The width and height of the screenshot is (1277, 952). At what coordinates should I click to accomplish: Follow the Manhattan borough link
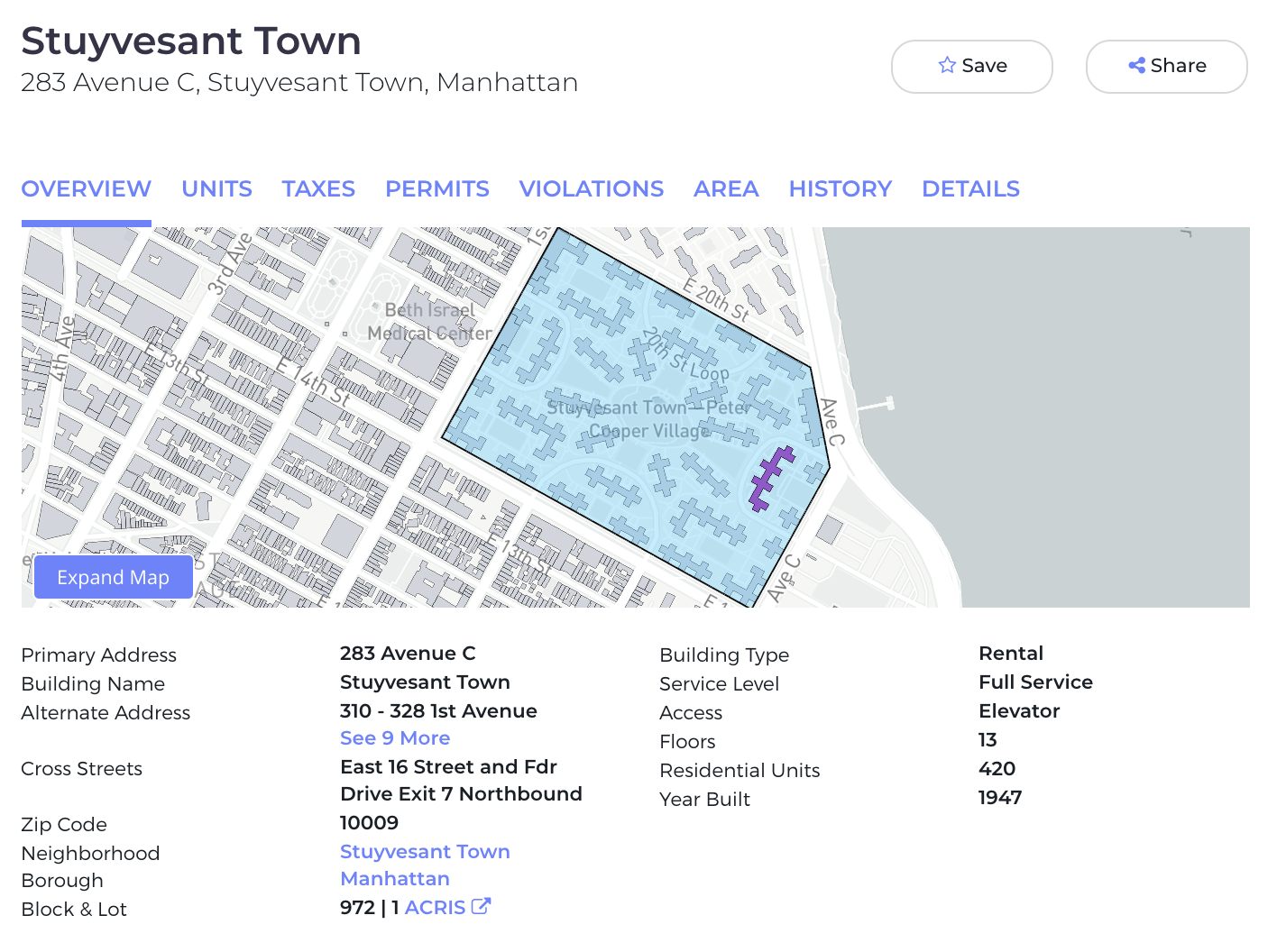(x=394, y=879)
